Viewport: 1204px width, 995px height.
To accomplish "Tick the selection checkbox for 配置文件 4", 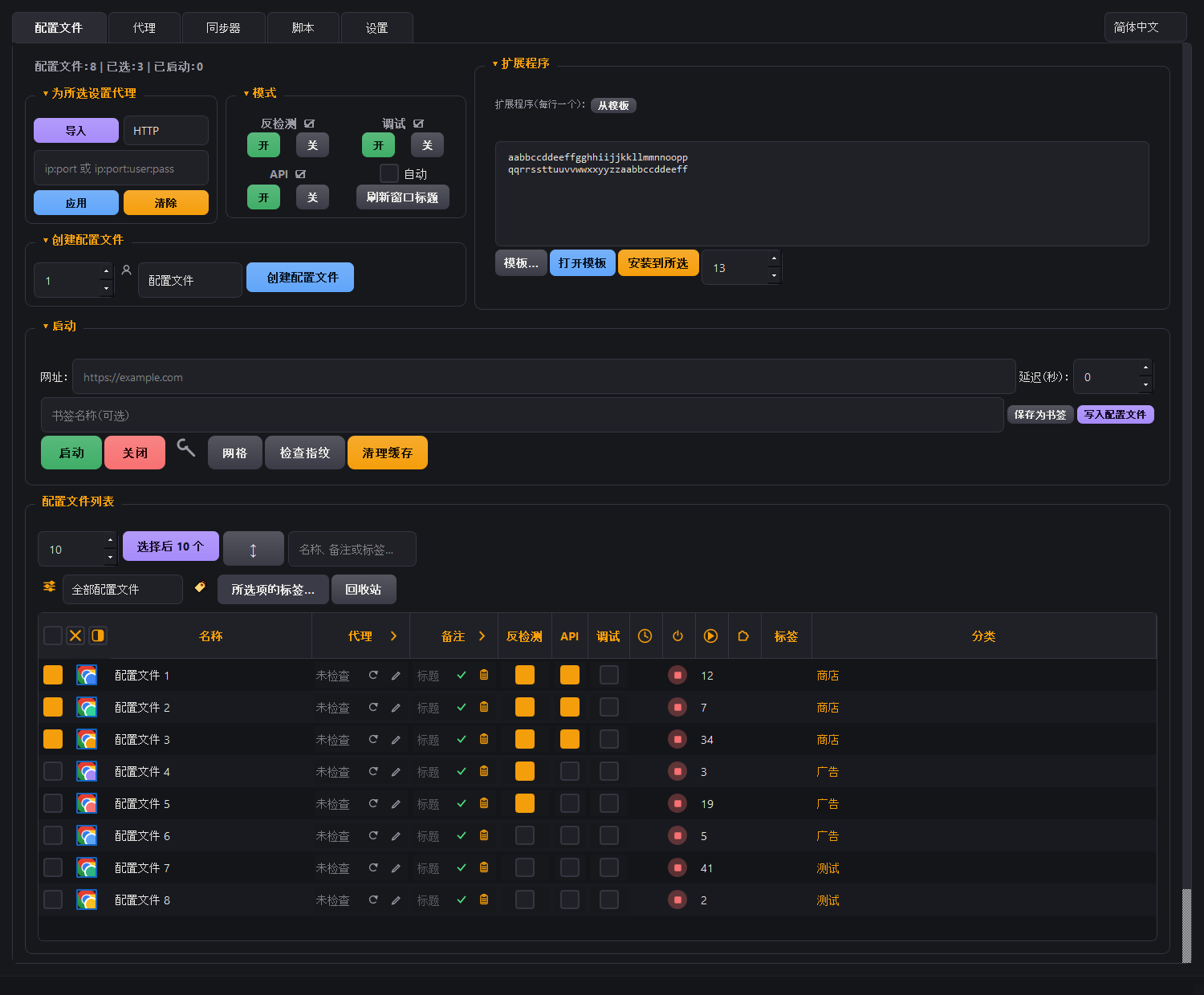I will coord(53,771).
